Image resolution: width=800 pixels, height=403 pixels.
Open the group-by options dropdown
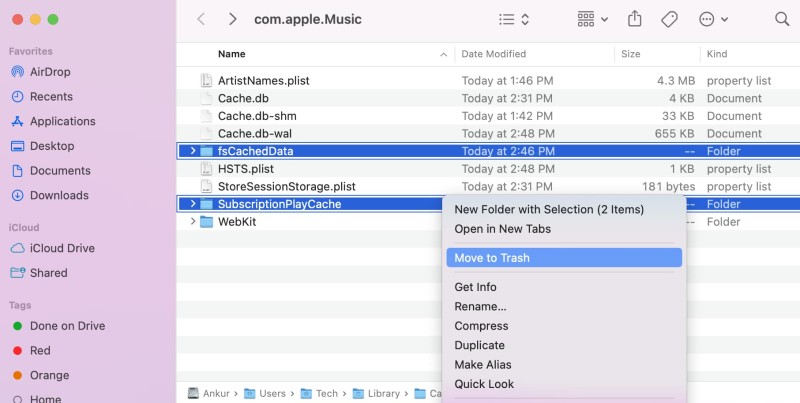click(592, 19)
